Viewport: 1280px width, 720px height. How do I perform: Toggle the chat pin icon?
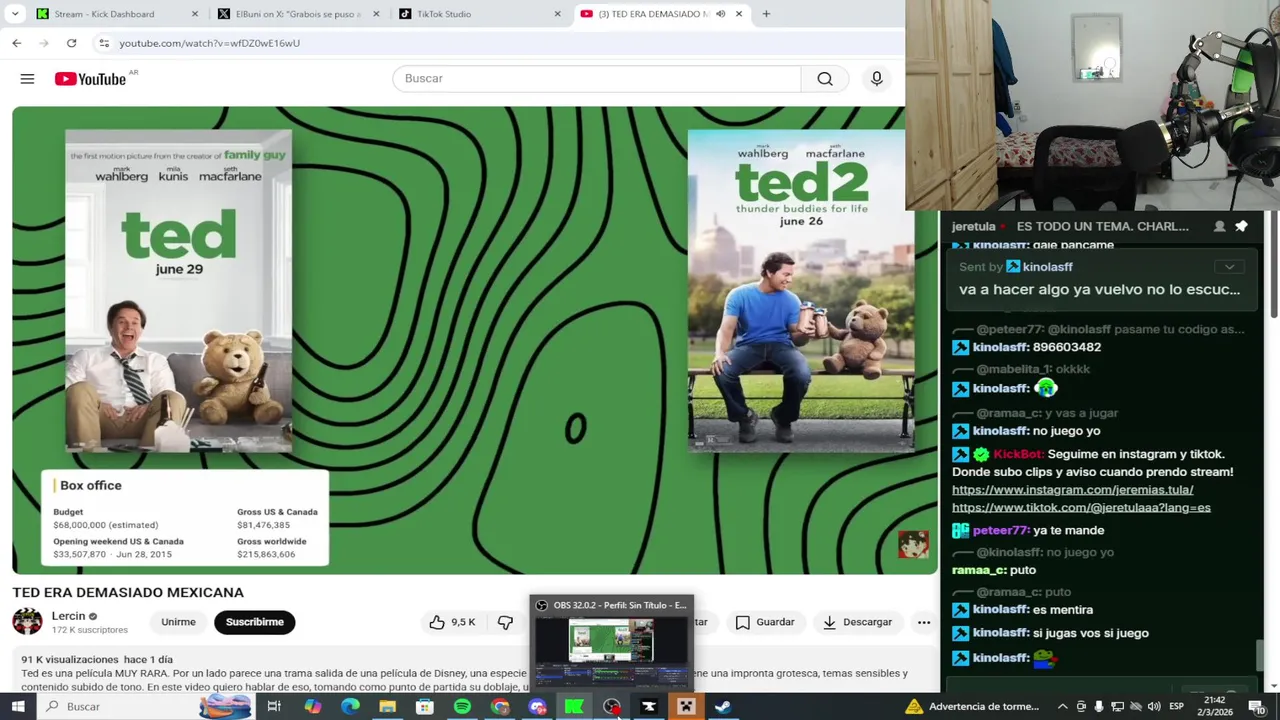(x=1241, y=226)
